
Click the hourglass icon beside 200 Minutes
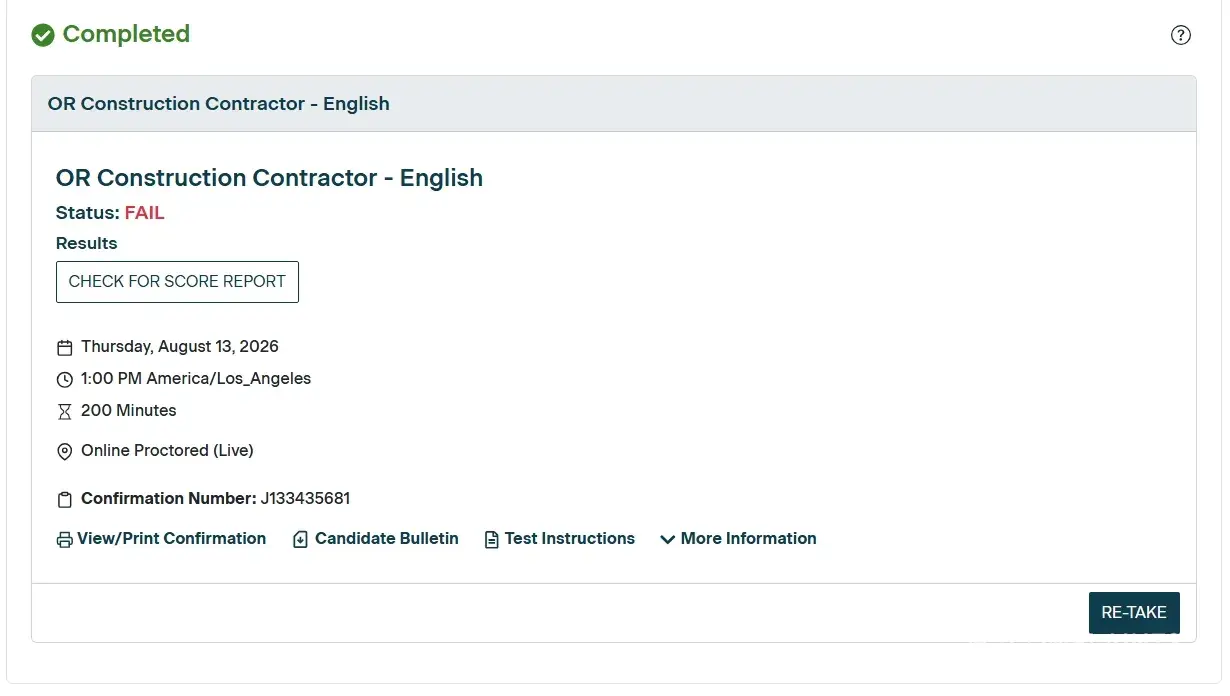64,412
